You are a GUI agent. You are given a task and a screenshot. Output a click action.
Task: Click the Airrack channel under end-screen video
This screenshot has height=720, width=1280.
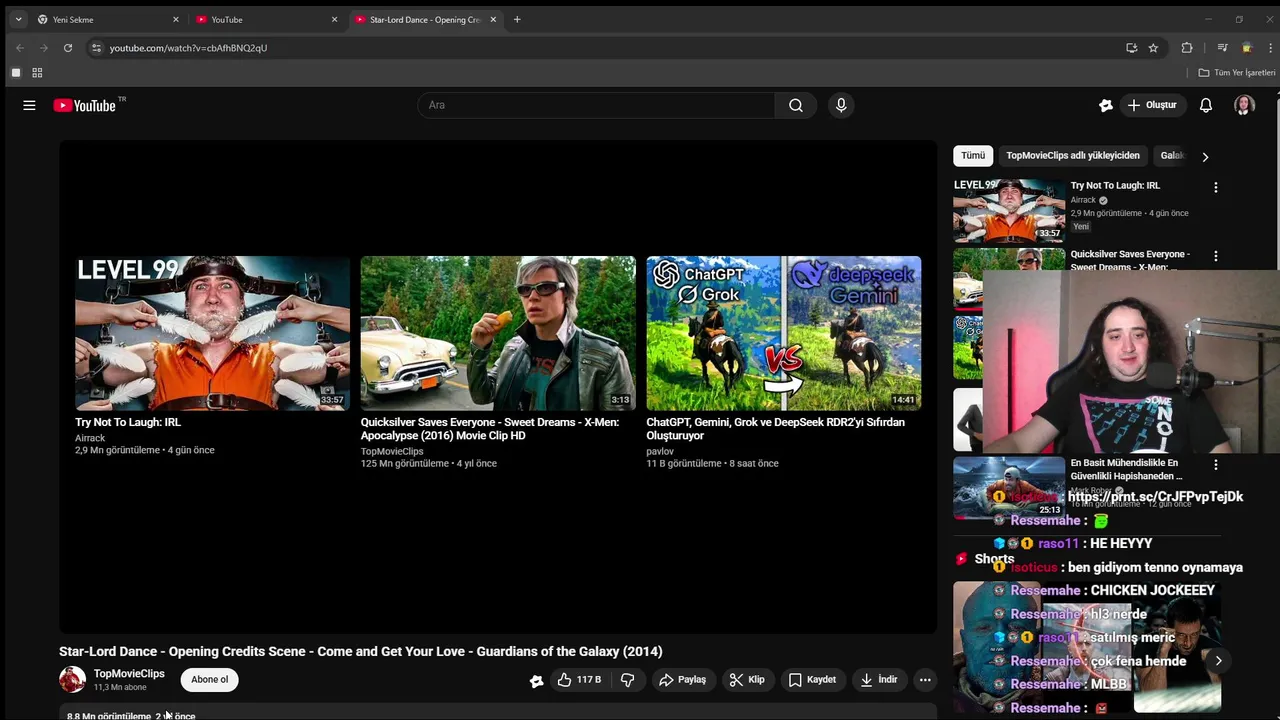pyautogui.click(x=90, y=438)
